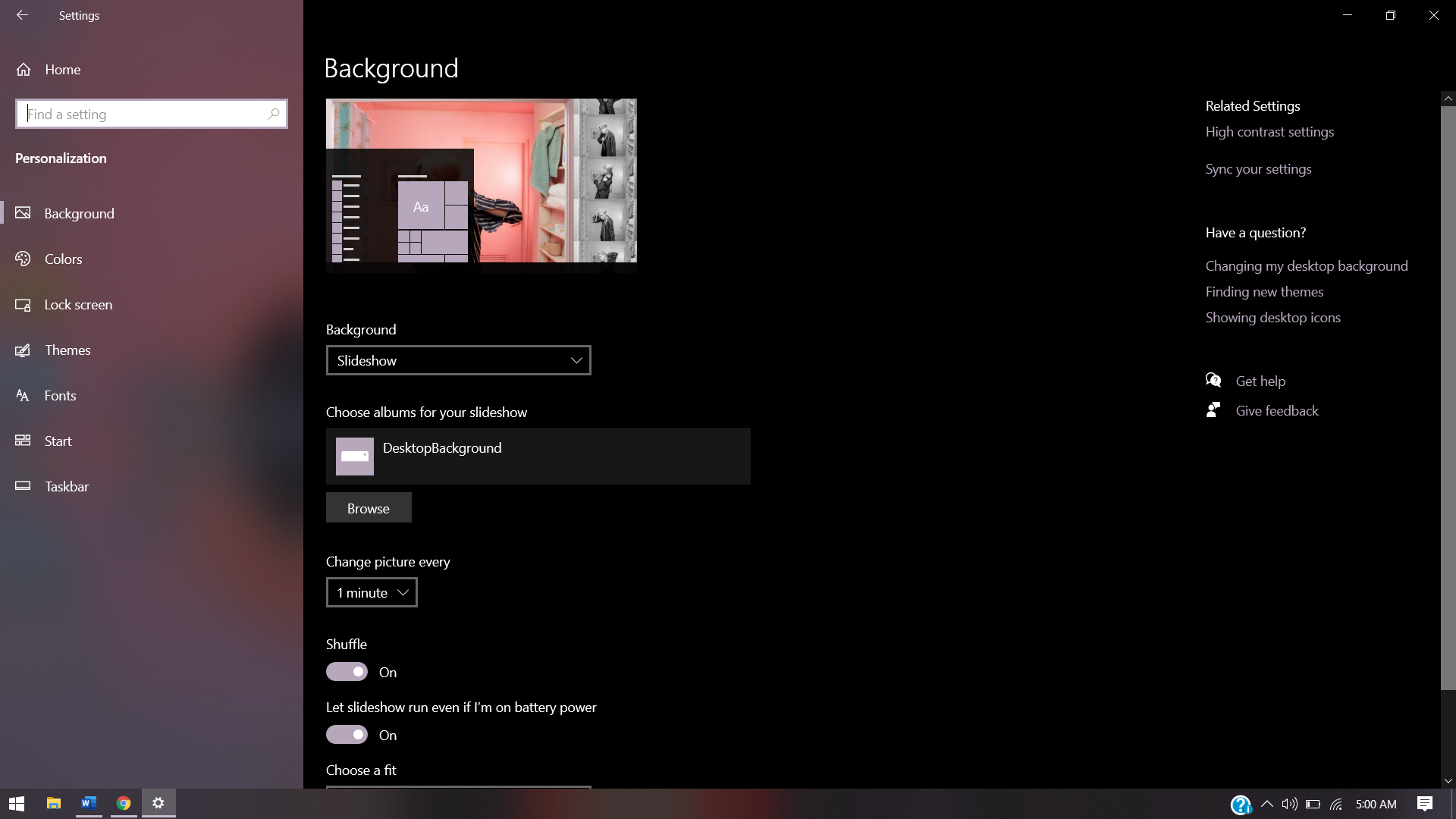The width and height of the screenshot is (1456, 819).
Task: Open Lock screen settings
Action: click(x=79, y=304)
